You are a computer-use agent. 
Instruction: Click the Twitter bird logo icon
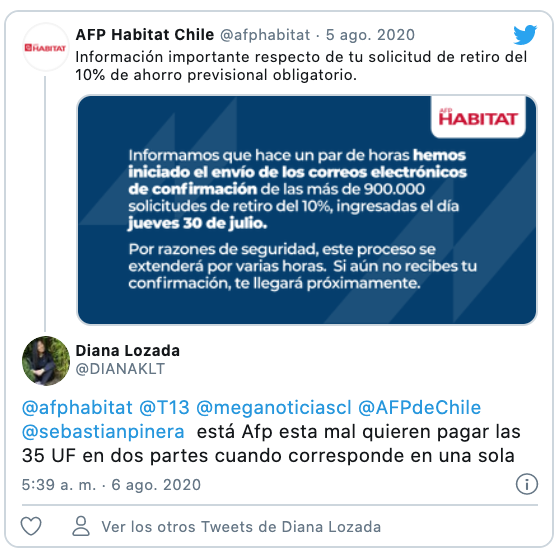tap(525, 35)
